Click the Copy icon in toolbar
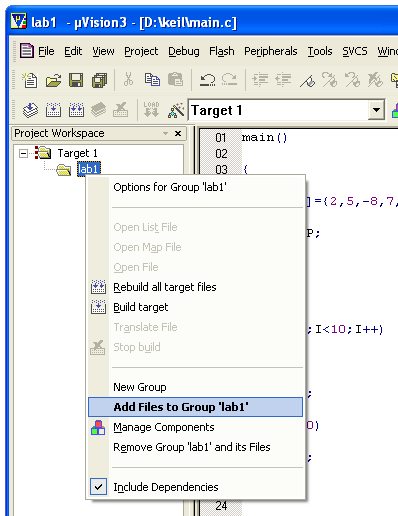The image size is (398, 516). pyautogui.click(x=152, y=80)
